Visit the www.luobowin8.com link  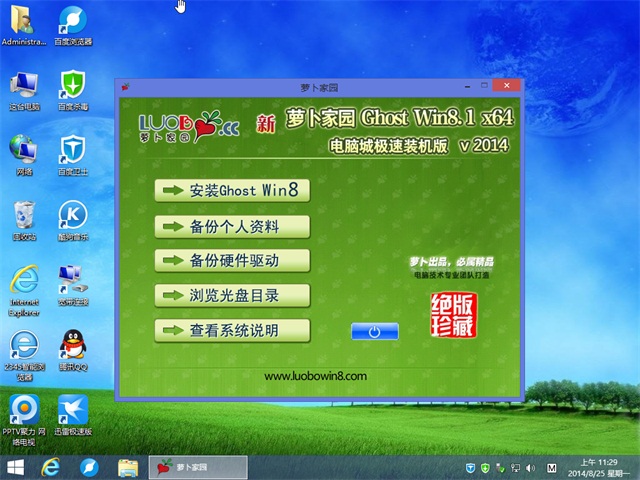coord(315,377)
